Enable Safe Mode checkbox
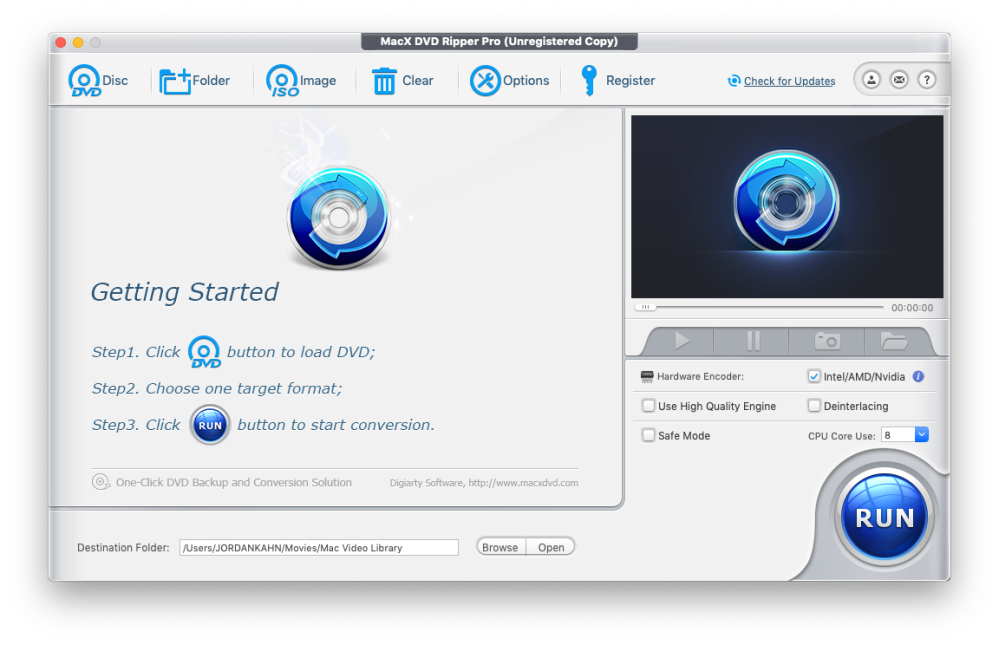 pos(649,435)
